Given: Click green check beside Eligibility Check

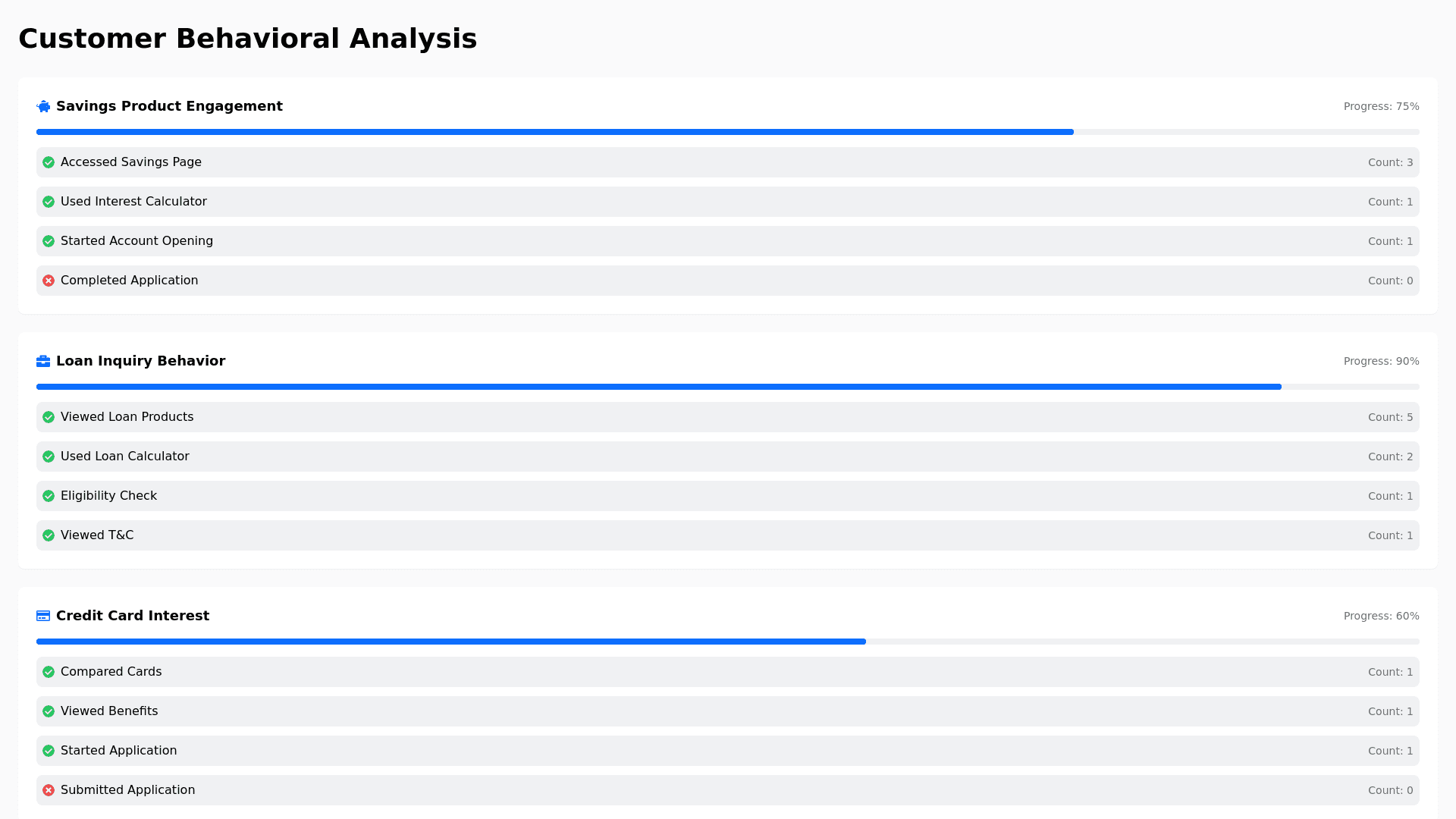Looking at the screenshot, I should [49, 497].
